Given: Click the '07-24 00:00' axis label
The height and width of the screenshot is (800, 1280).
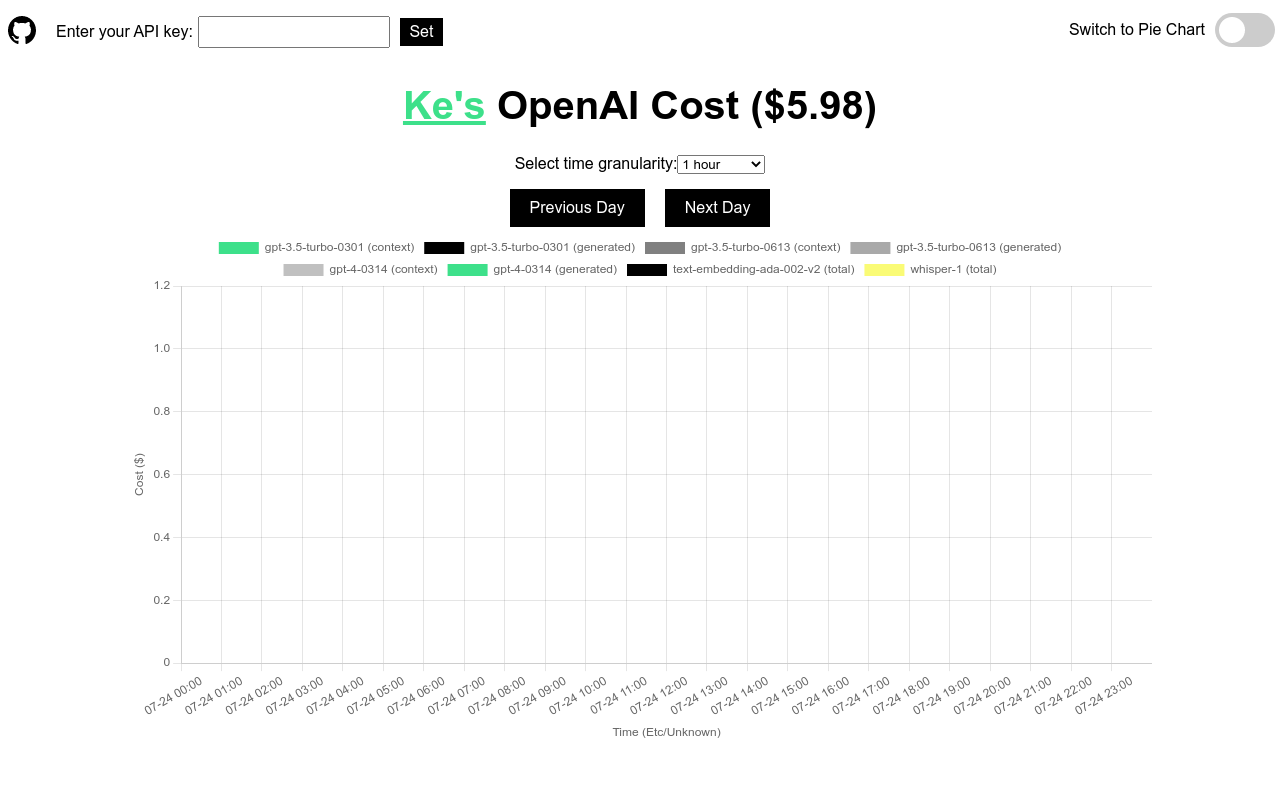Looking at the screenshot, I should point(175,694).
